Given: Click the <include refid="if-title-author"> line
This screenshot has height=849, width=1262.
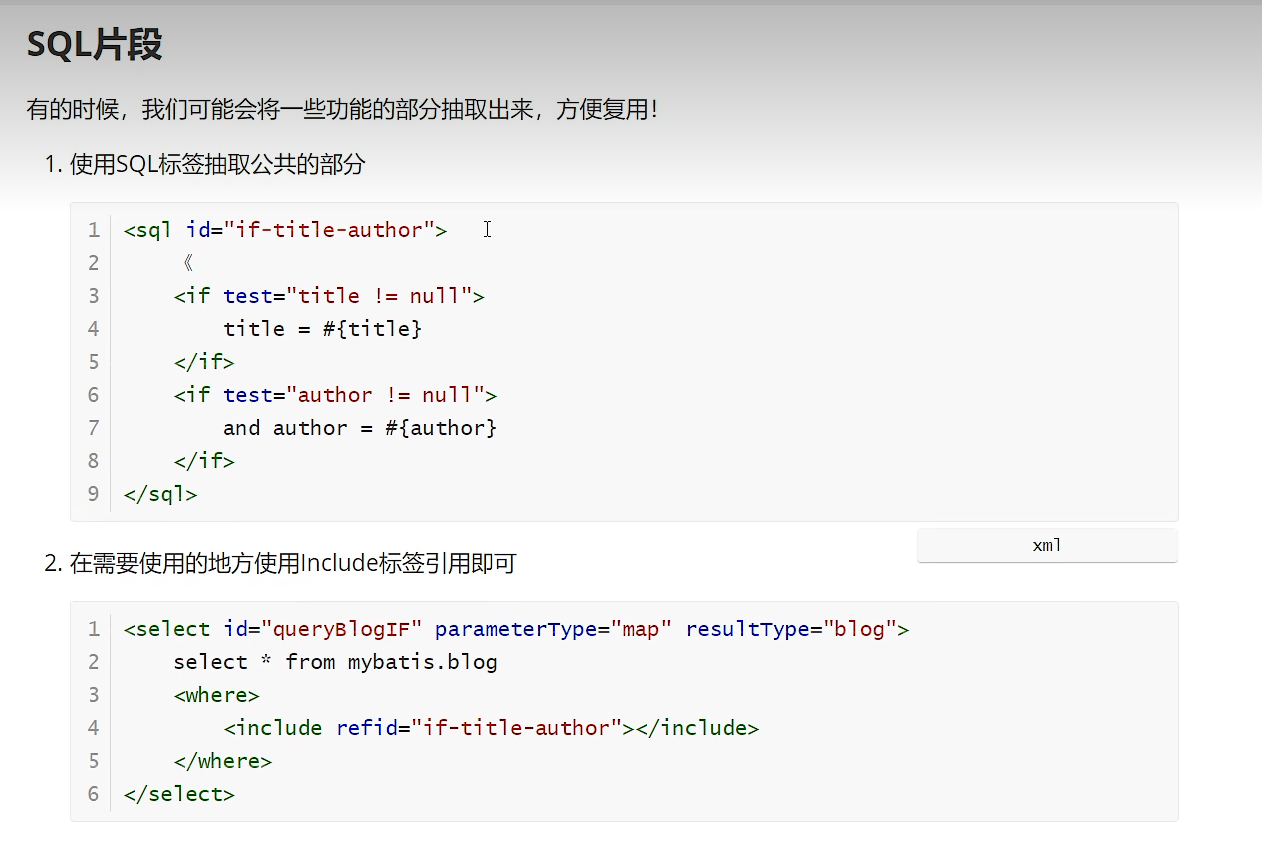Looking at the screenshot, I should pyautogui.click(x=491, y=728).
